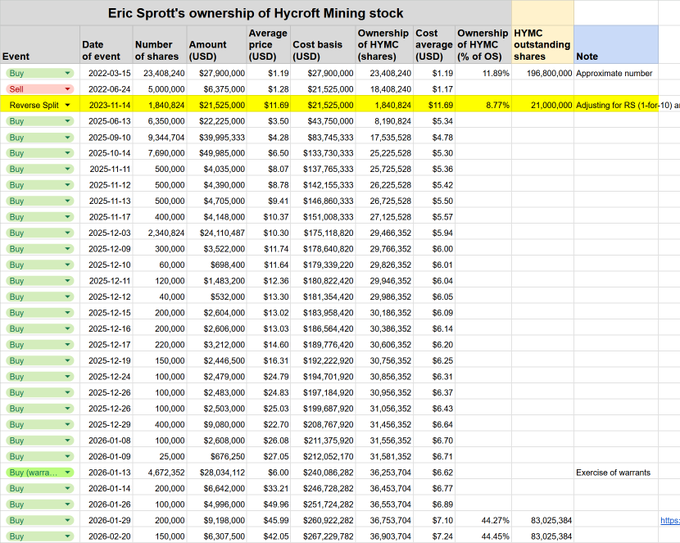The width and height of the screenshot is (680, 543).
Task: Select the Approximate number note cell
Action: click(x=616, y=73)
